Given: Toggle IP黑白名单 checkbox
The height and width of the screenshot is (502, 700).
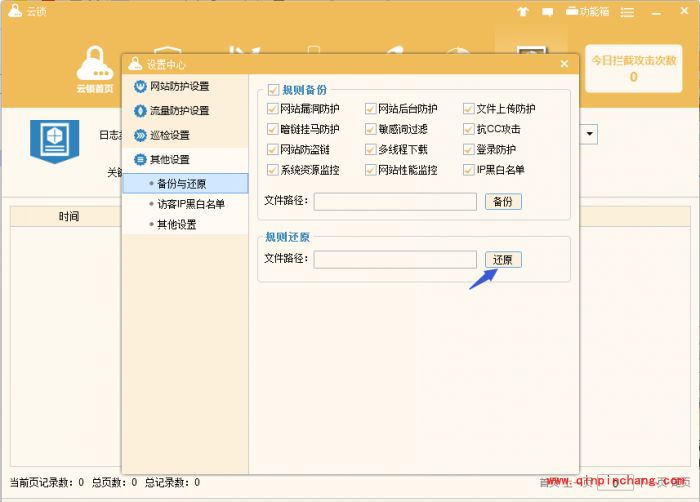Looking at the screenshot, I should (x=468, y=170).
